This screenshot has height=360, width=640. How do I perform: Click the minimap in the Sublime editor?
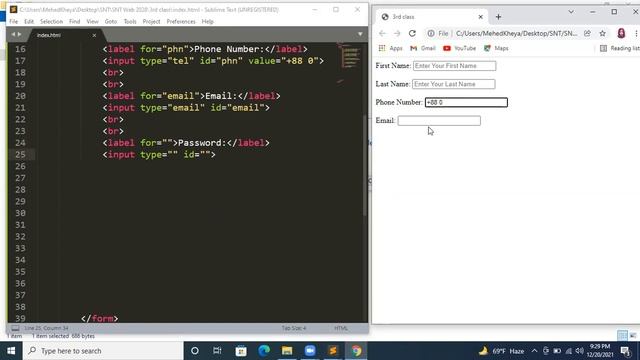point(350,57)
